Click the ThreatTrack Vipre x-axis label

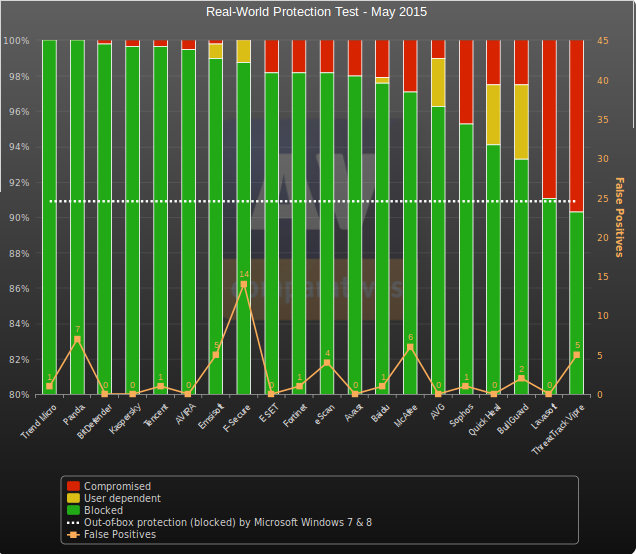(x=559, y=429)
